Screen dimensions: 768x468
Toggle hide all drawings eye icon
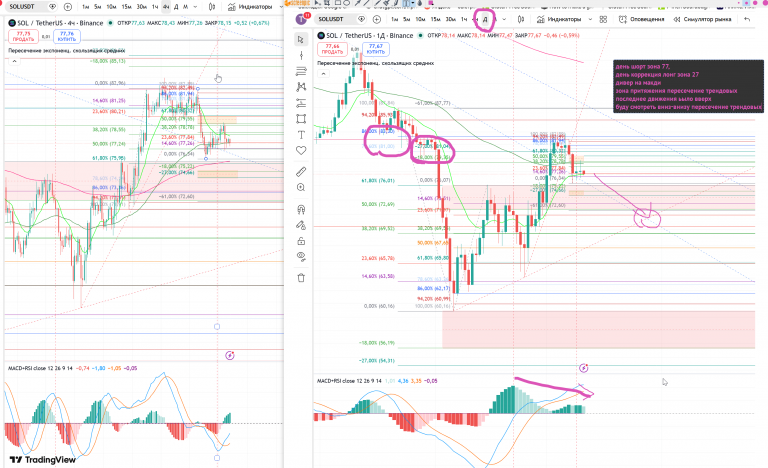pos(301,256)
